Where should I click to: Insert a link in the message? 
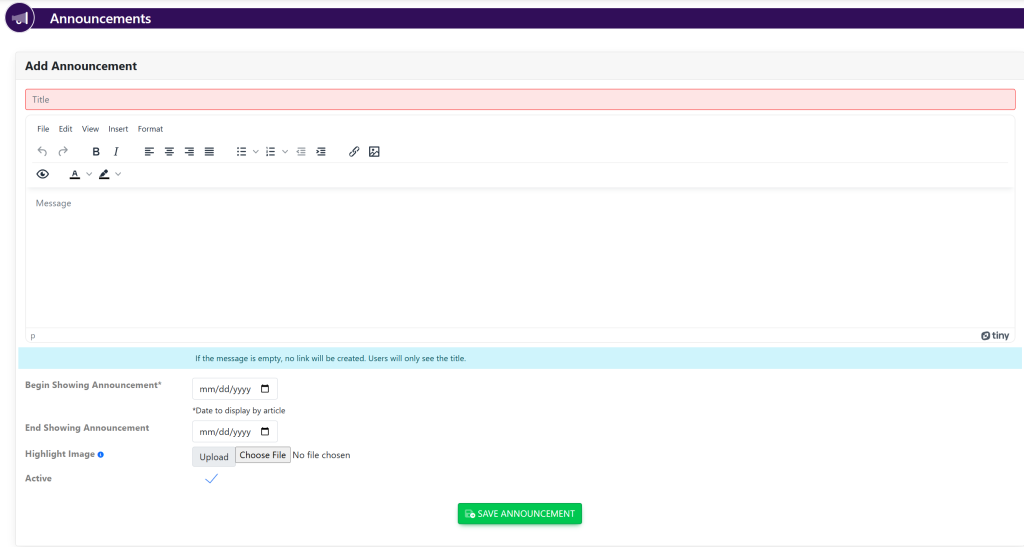354,152
